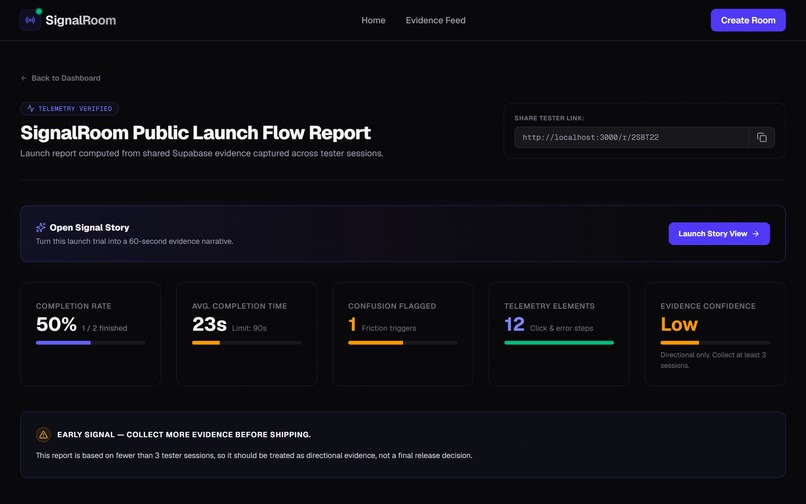Click the sparkle icon beside Open Signal Story
The image size is (806, 504).
pos(41,227)
